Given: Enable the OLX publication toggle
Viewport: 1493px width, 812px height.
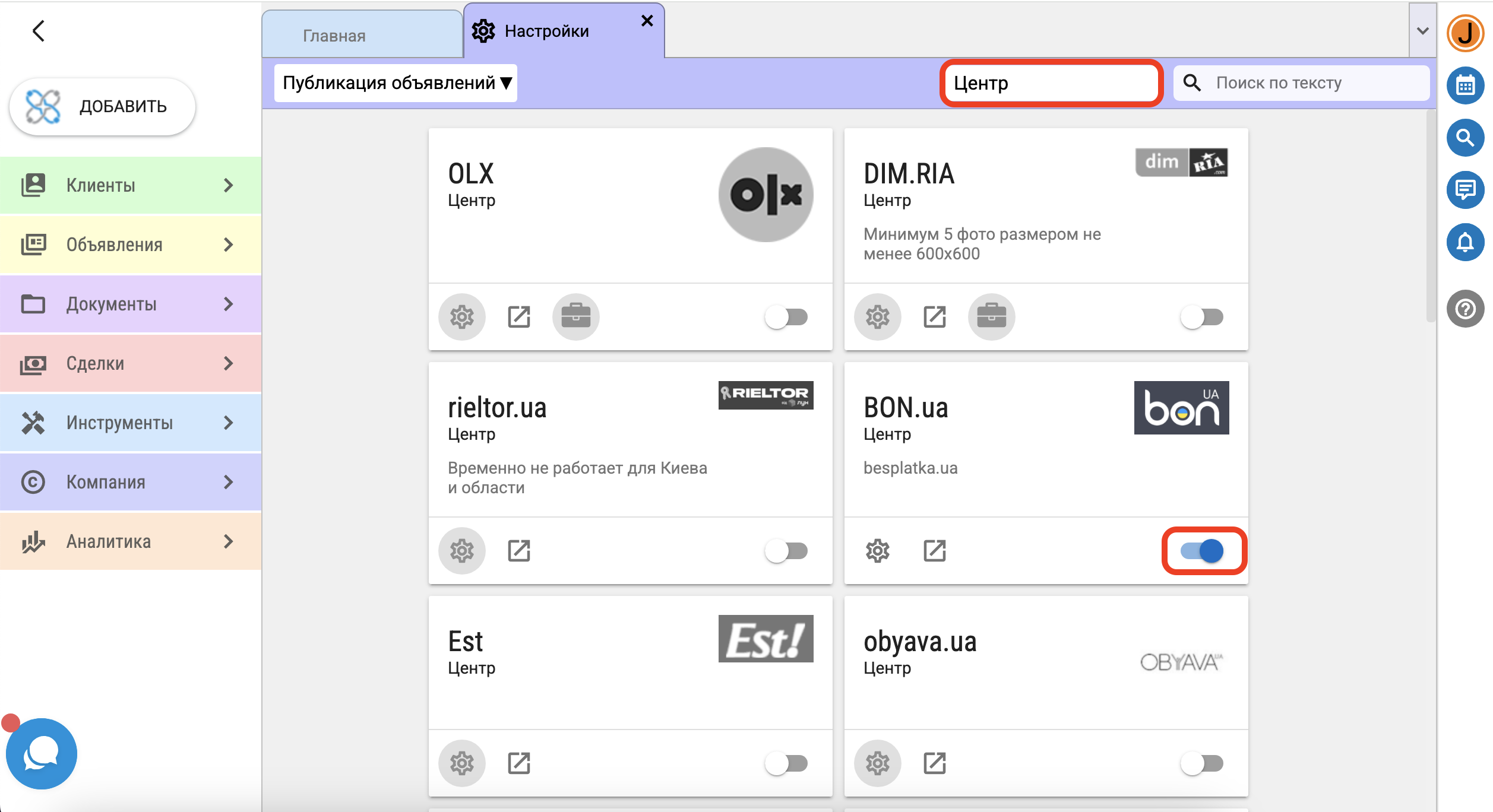Looking at the screenshot, I should [x=786, y=317].
